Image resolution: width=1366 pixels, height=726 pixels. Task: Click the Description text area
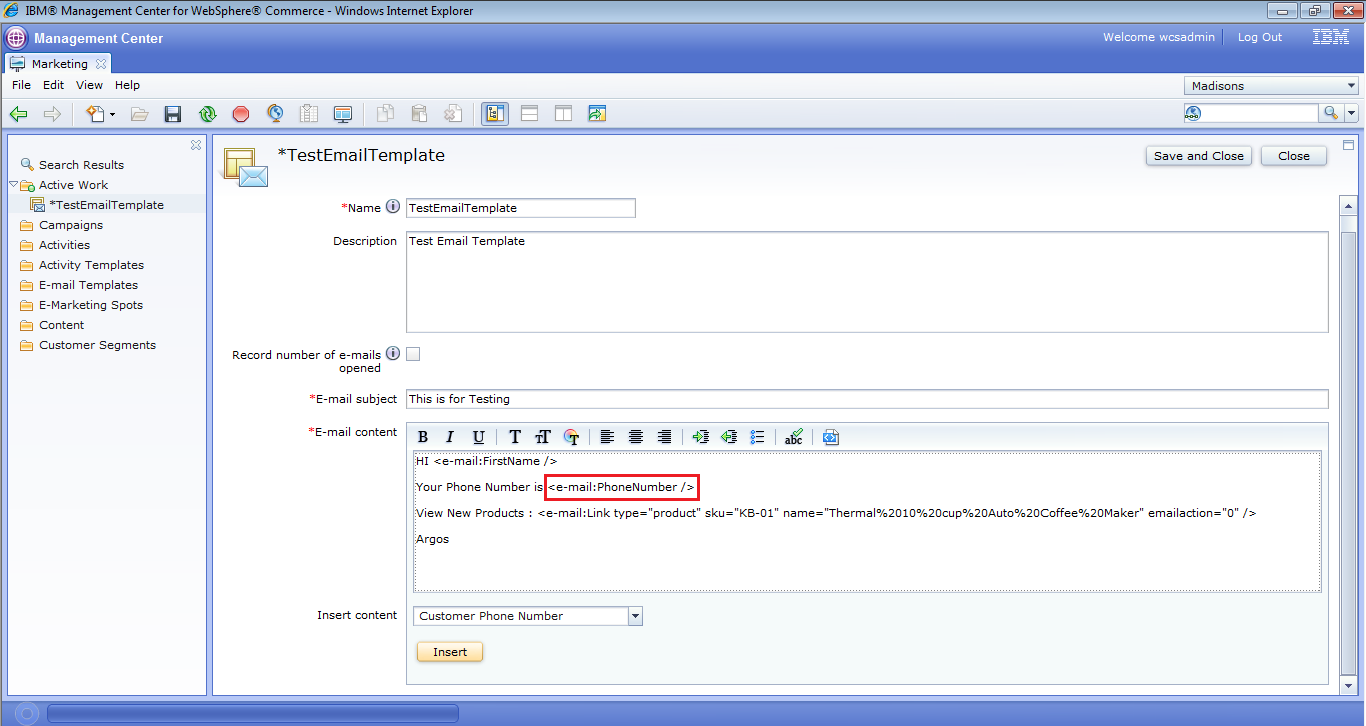tap(867, 282)
